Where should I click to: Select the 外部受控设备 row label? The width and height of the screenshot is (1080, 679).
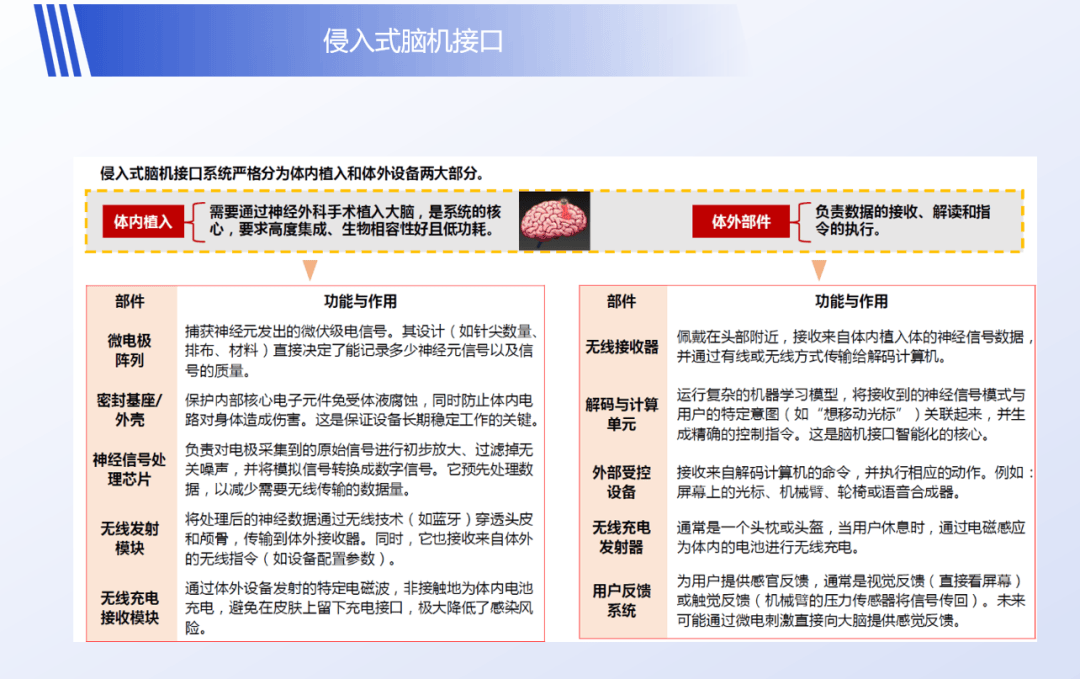[x=621, y=482]
